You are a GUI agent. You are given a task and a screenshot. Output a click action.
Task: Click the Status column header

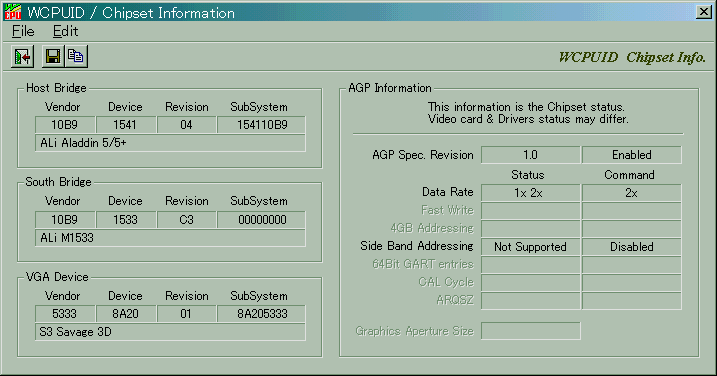[528, 175]
